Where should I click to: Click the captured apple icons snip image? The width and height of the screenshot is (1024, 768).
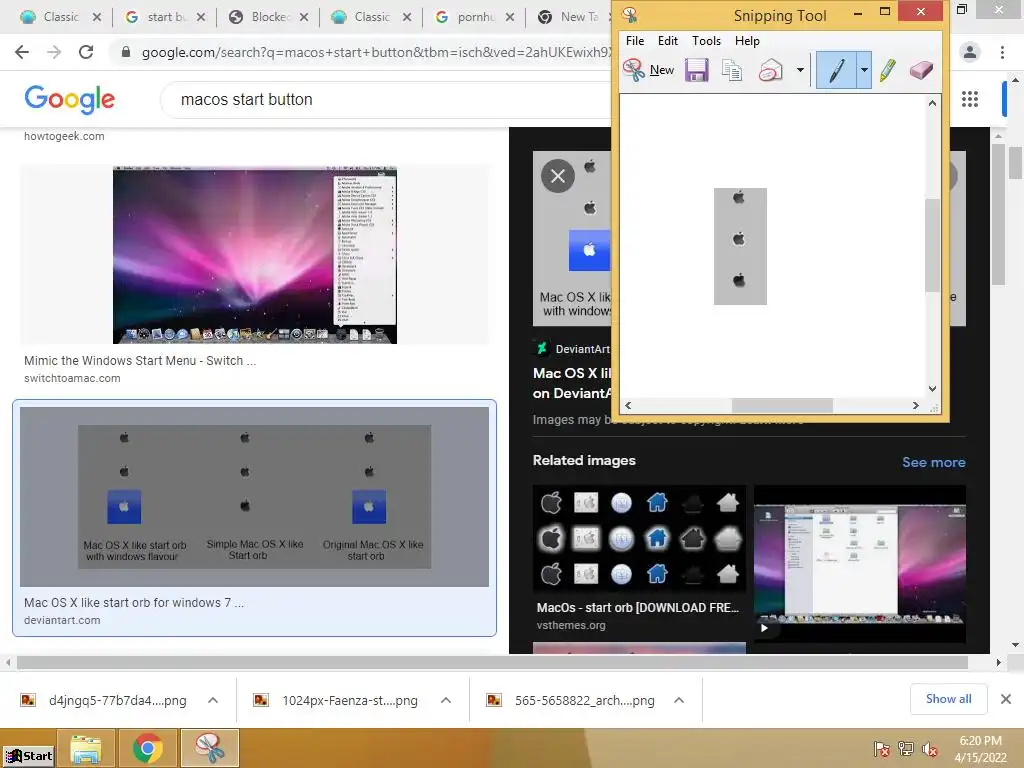point(740,246)
